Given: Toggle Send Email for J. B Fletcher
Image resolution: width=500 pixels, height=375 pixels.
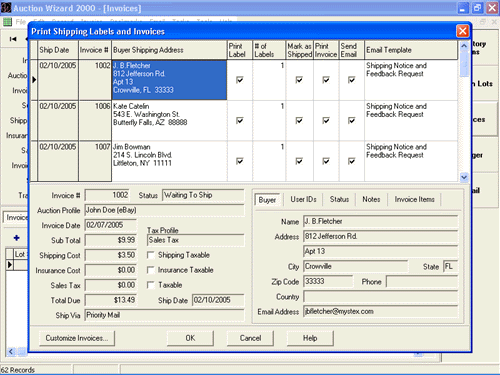Looking at the screenshot, I should pyautogui.click(x=351, y=80).
